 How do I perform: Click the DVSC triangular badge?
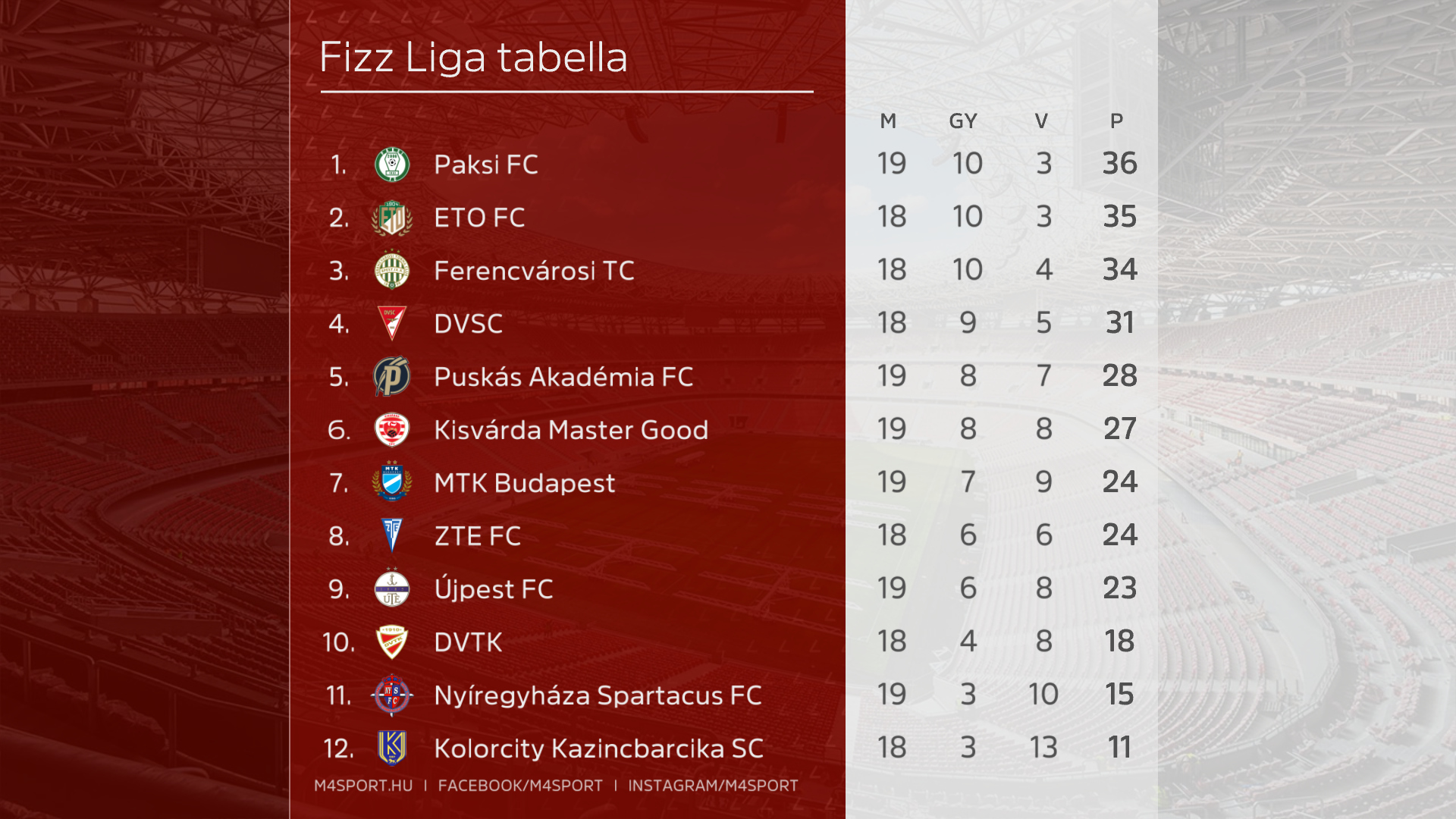(x=392, y=323)
